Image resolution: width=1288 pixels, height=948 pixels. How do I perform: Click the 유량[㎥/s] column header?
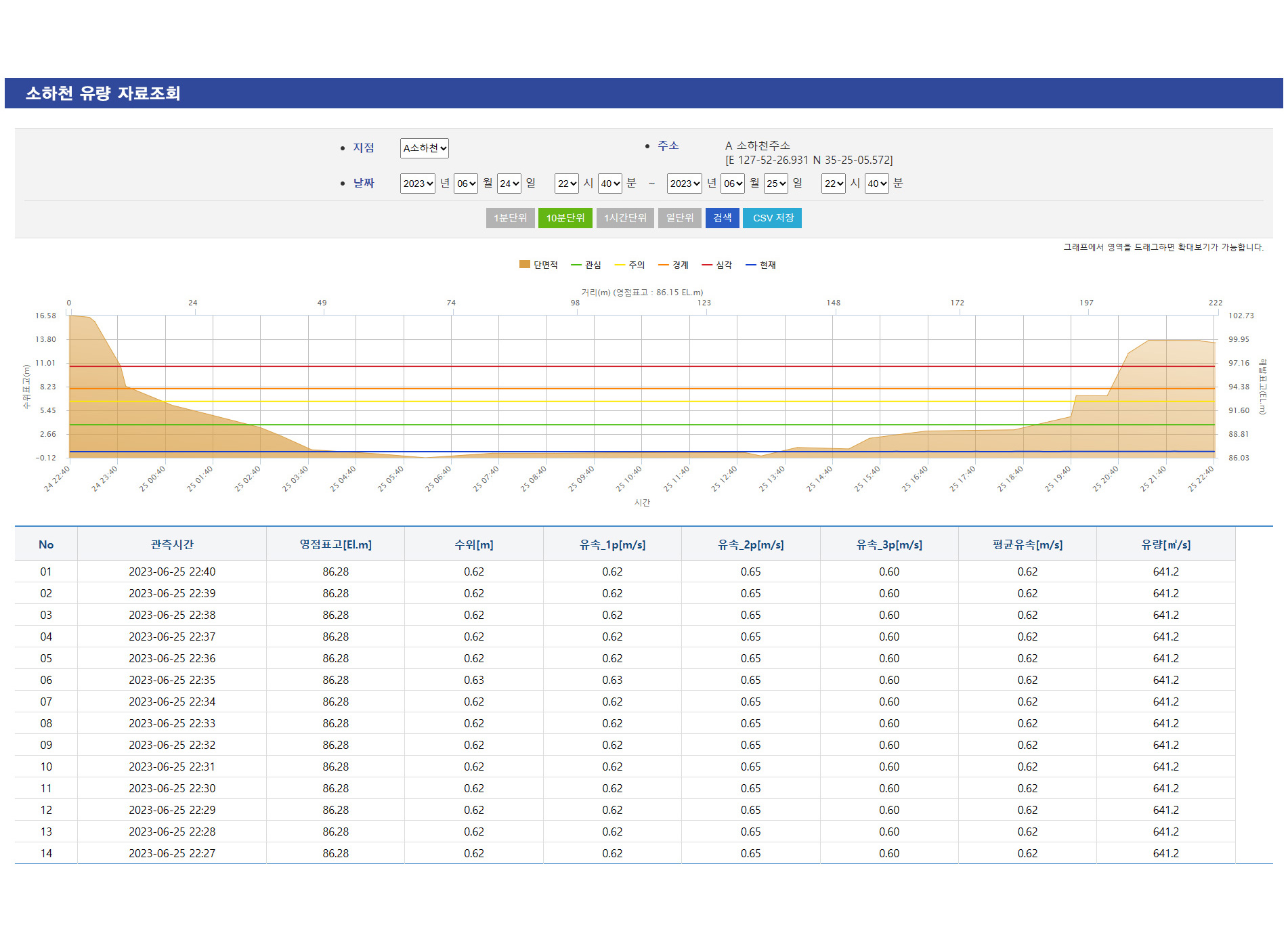(x=1166, y=544)
